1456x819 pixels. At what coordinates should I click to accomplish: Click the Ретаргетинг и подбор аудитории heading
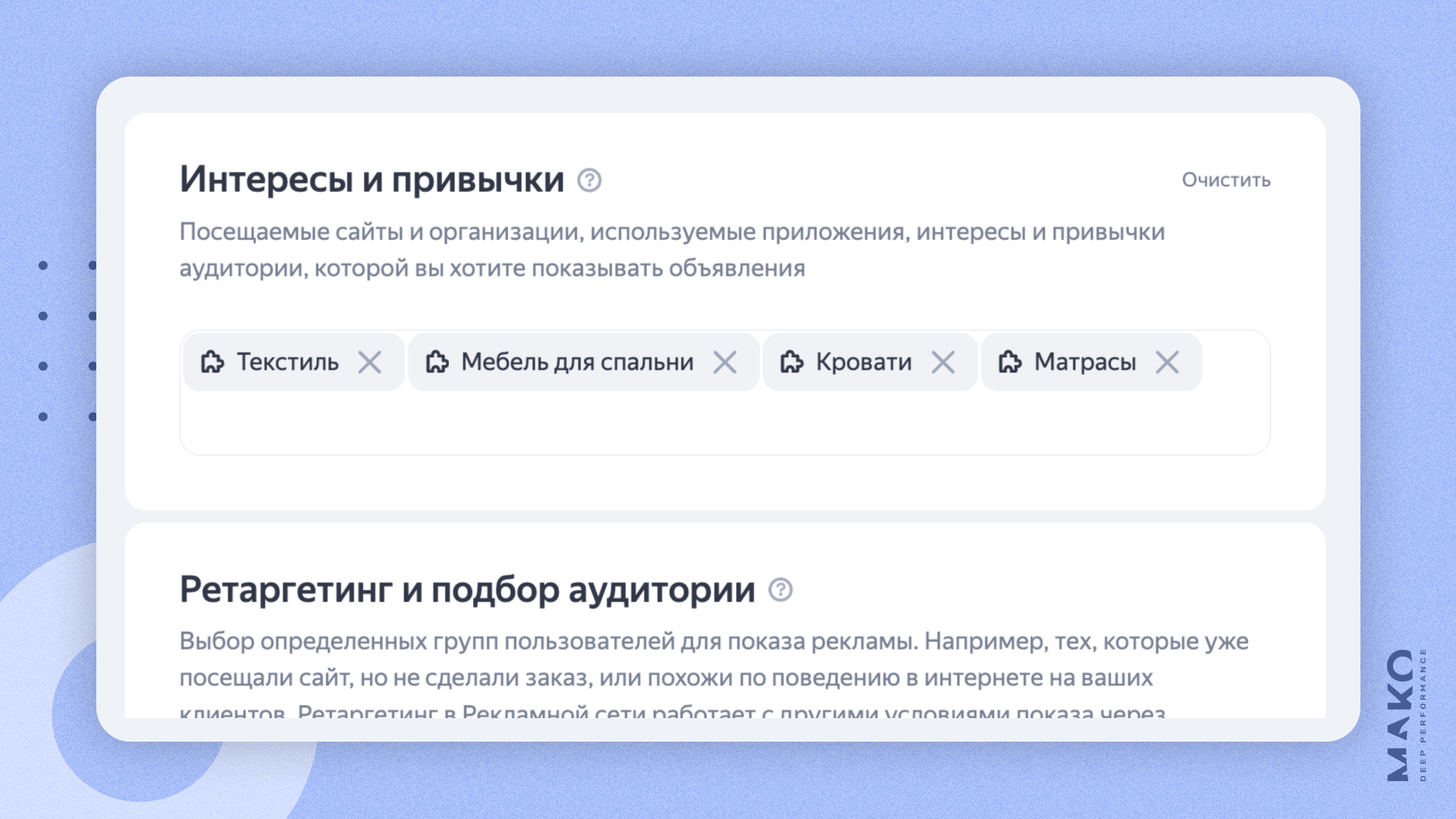pos(467,590)
